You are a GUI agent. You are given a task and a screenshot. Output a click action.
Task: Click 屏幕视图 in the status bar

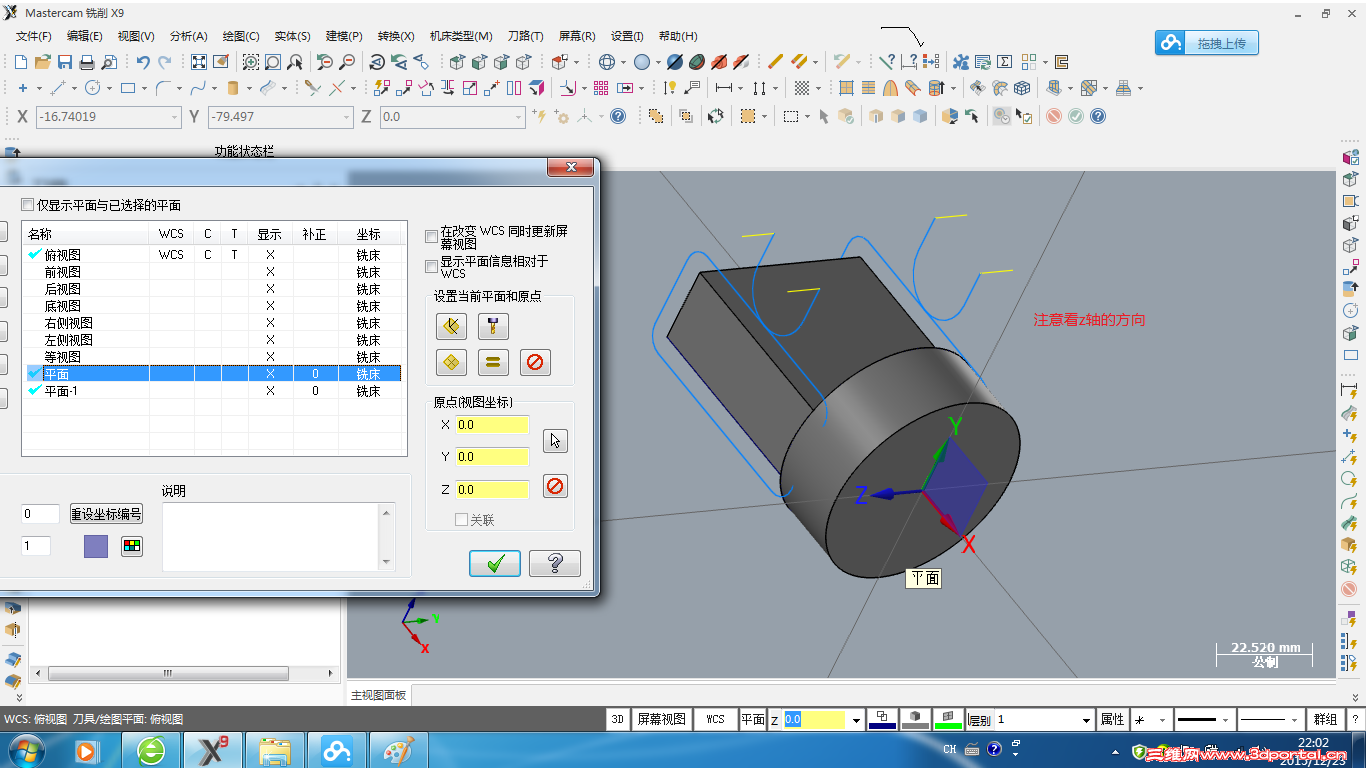click(x=662, y=719)
